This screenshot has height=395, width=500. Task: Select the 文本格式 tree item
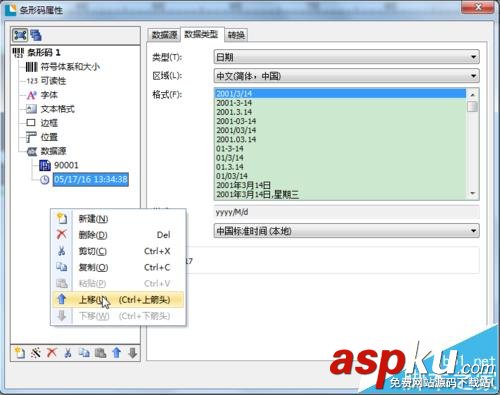coord(57,109)
